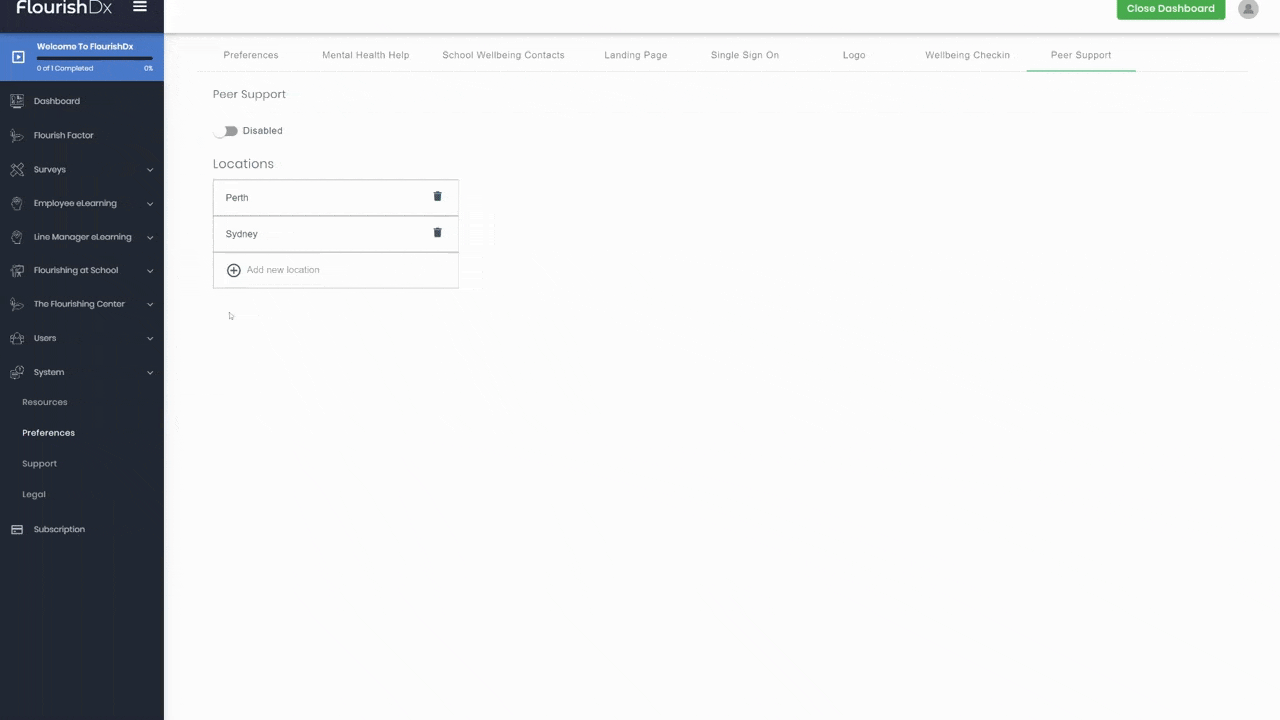Click the onboarding progress bar
This screenshot has width=1280, height=720.
(x=94, y=58)
